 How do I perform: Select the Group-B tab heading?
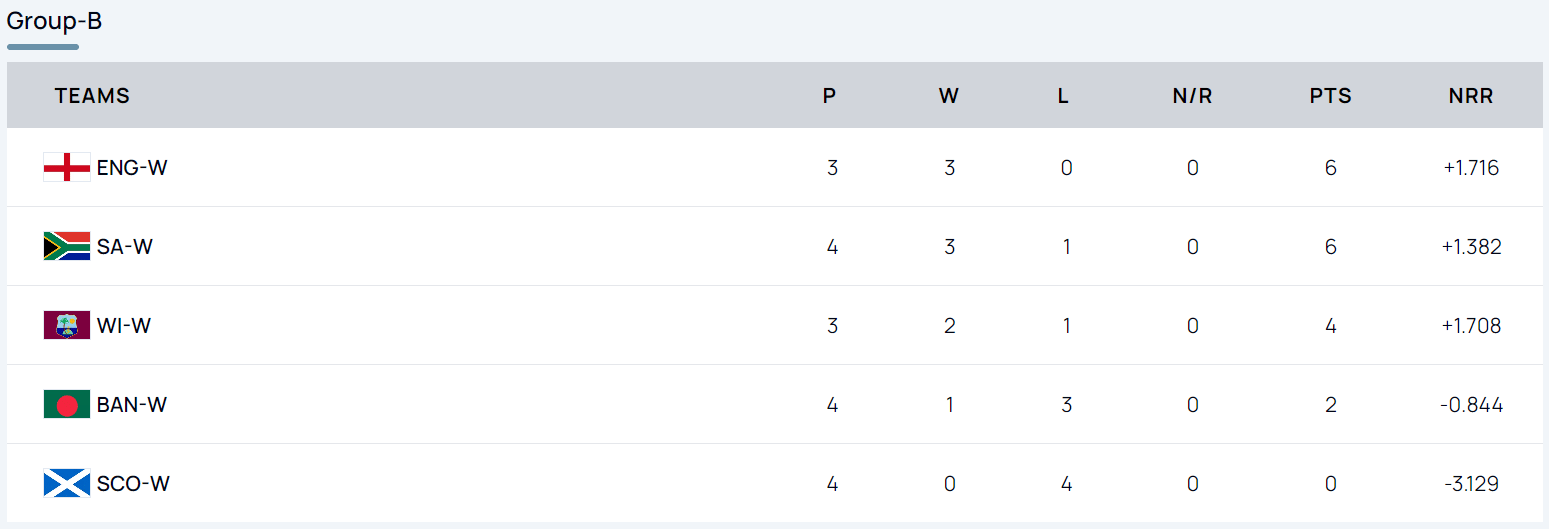tap(54, 21)
